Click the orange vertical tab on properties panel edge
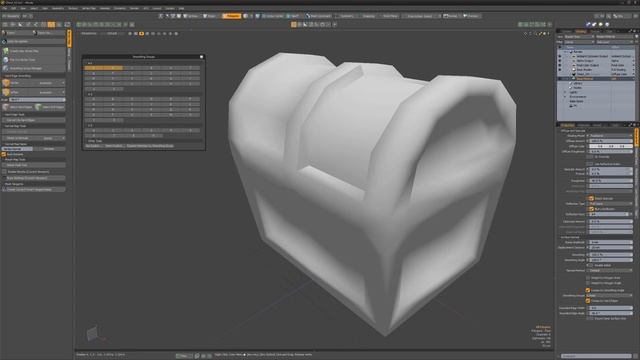Screen dimensions: 640x360 point(636,137)
